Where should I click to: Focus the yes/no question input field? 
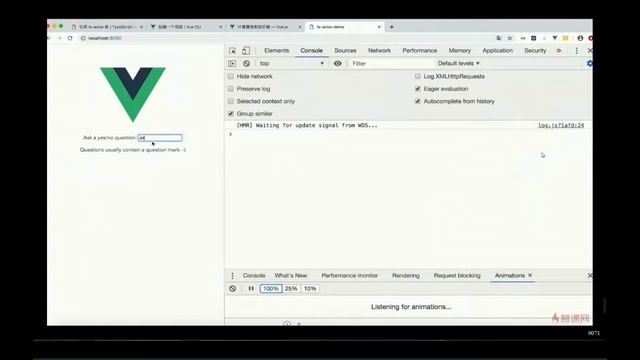tap(160, 138)
